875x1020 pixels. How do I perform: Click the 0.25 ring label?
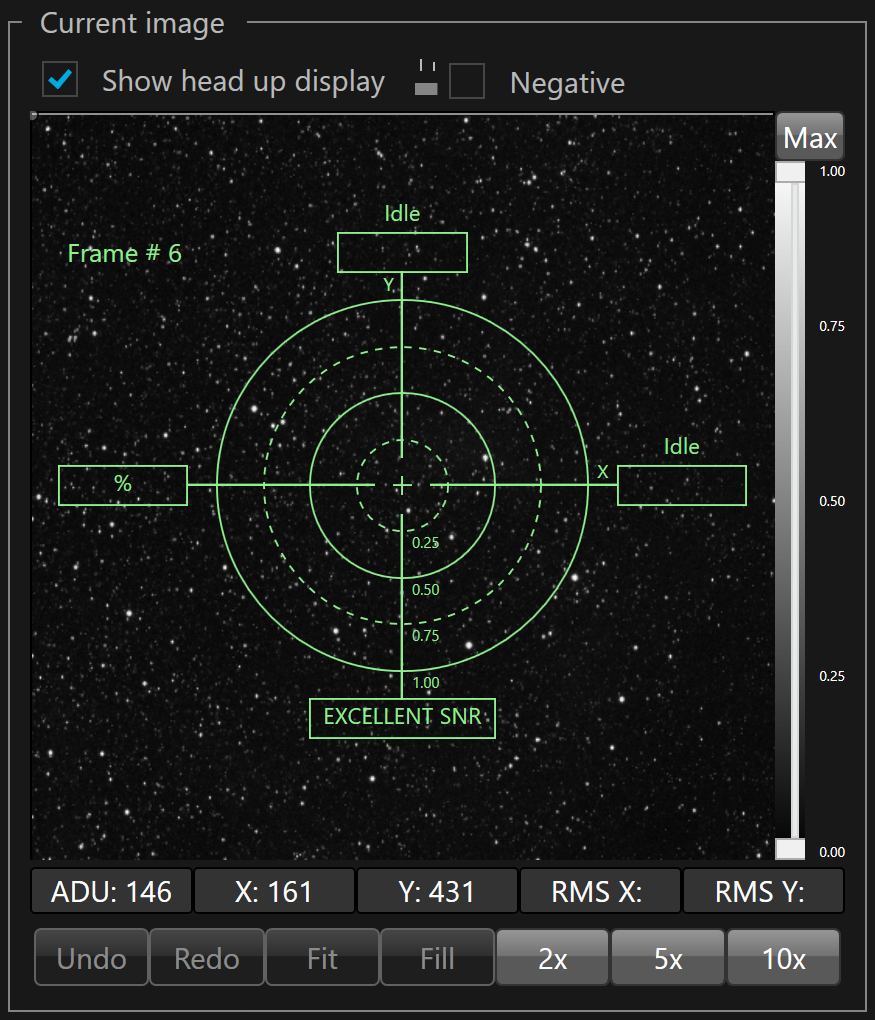425,543
